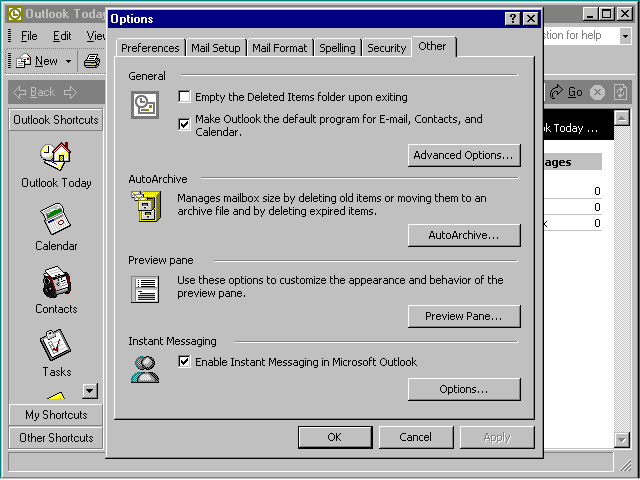Click the AutoArchive file cabinet icon
This screenshot has height=480, width=640.
pos(146,207)
